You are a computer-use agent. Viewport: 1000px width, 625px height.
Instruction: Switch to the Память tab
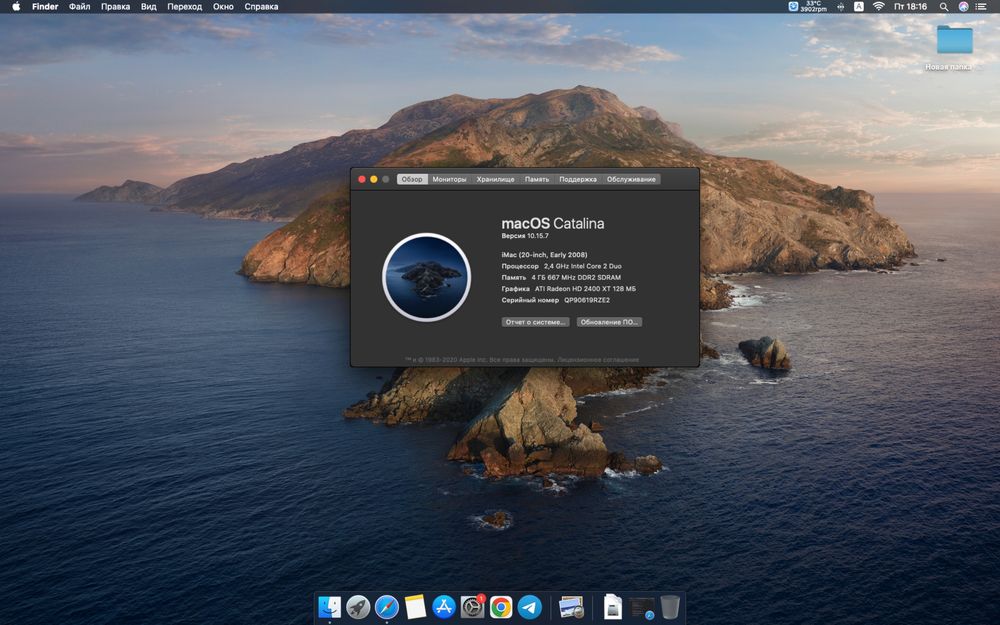coord(537,179)
